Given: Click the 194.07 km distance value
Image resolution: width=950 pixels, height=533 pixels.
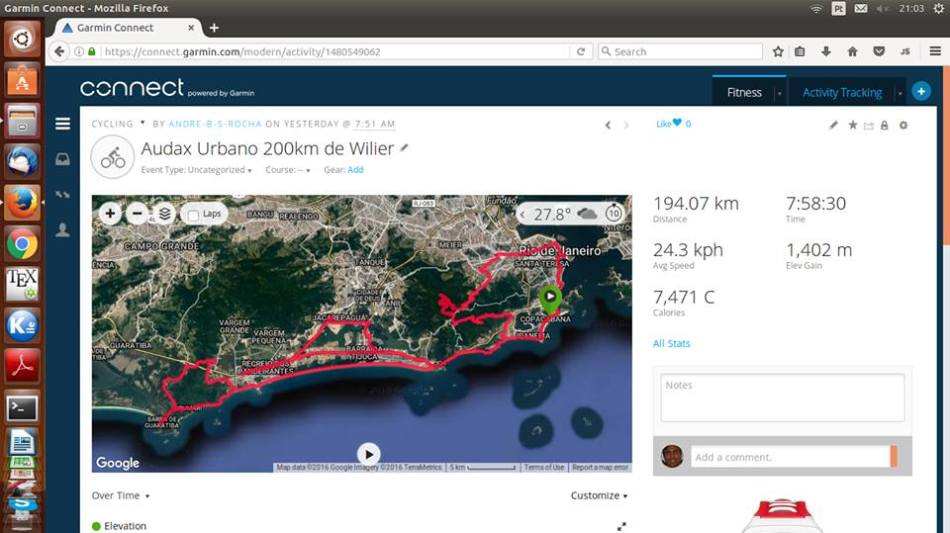Looking at the screenshot, I should pyautogui.click(x=696, y=204).
